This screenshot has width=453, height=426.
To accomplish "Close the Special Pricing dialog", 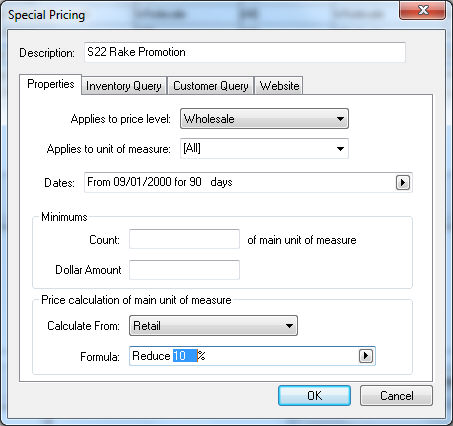I will (x=422, y=10).
